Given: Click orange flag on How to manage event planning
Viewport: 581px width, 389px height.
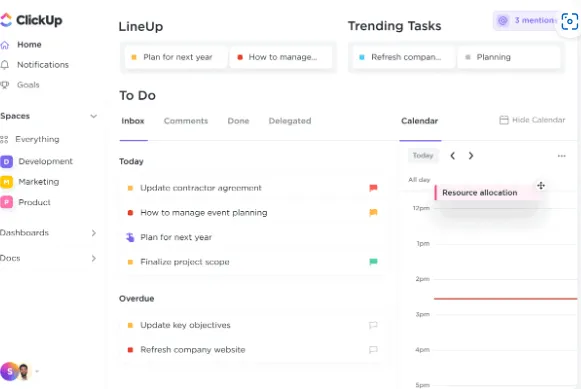Looking at the screenshot, I should point(373,212).
